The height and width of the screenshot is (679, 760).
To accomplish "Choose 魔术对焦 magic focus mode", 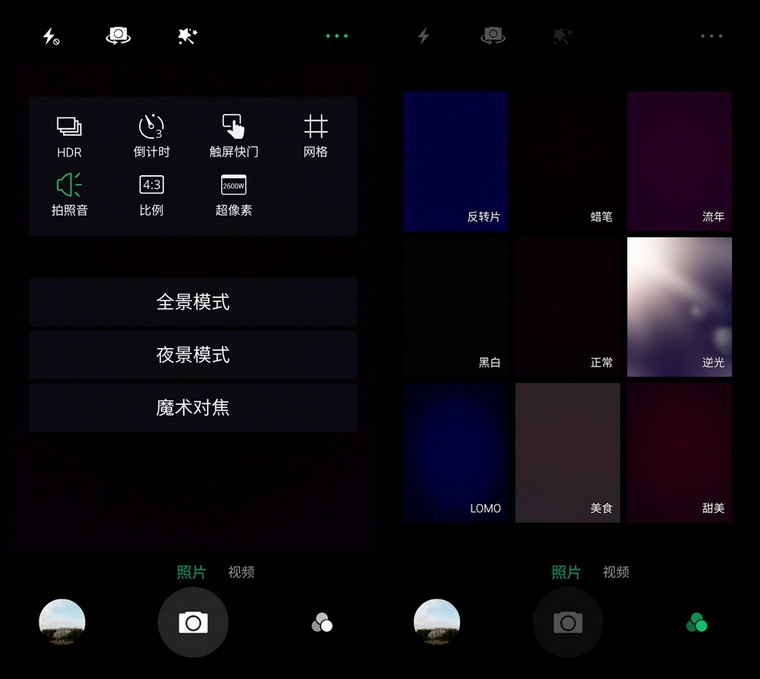I will coord(192,408).
